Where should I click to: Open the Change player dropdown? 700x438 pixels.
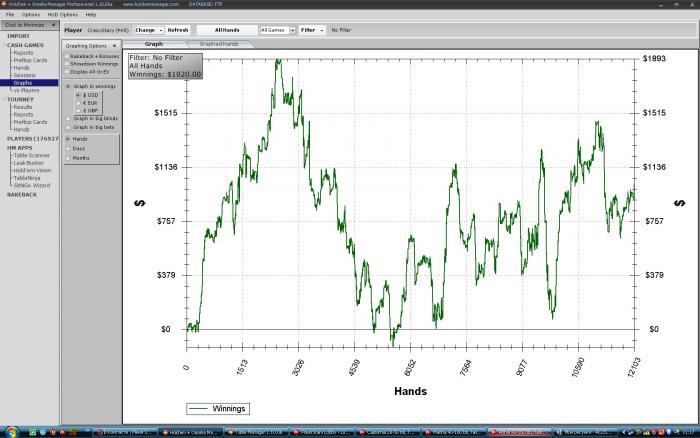pos(149,30)
